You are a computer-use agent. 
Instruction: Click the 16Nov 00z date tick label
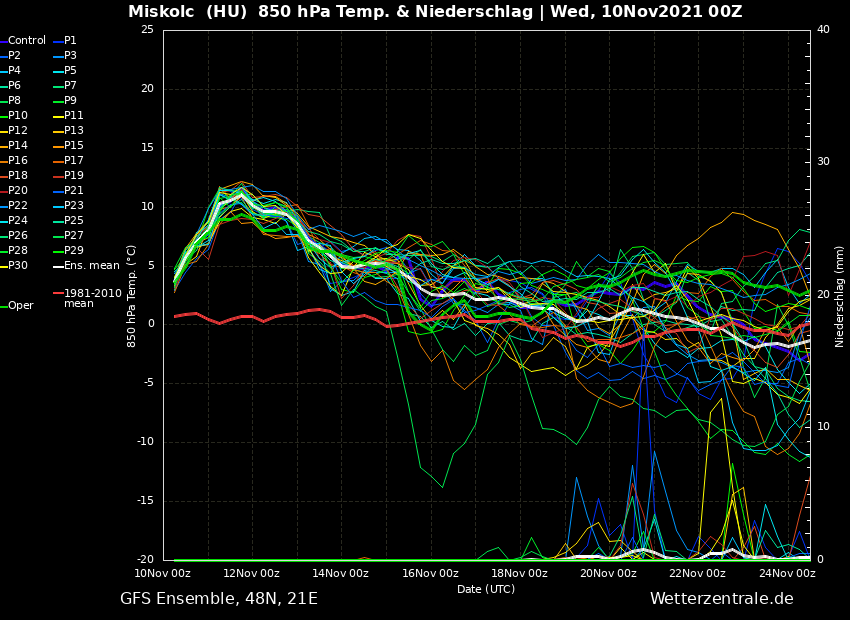click(x=430, y=573)
